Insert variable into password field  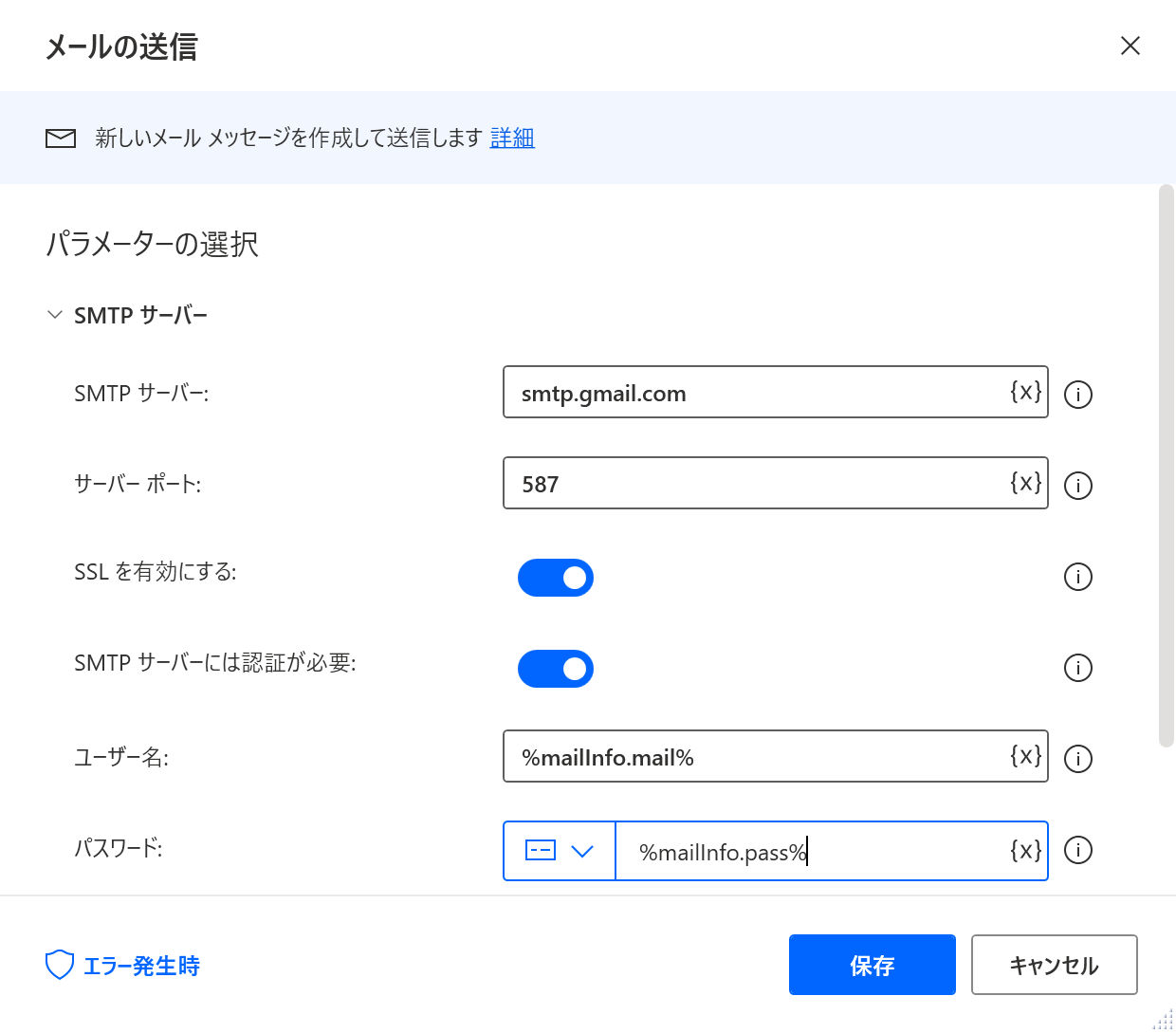pos(1026,850)
